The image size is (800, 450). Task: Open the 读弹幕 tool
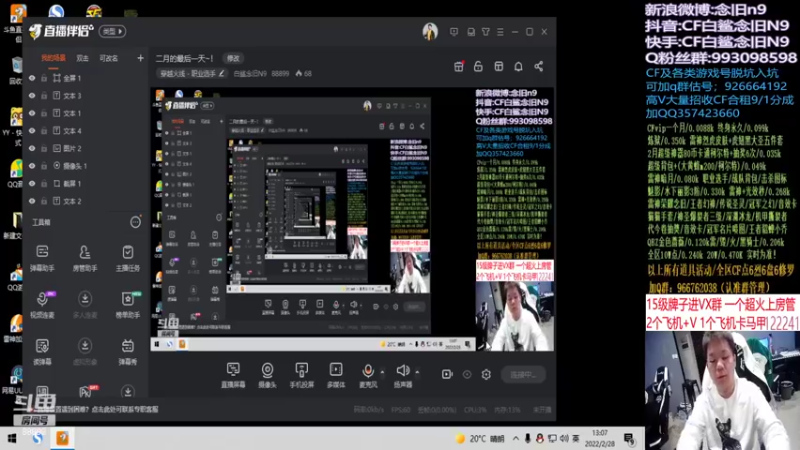click(42, 351)
